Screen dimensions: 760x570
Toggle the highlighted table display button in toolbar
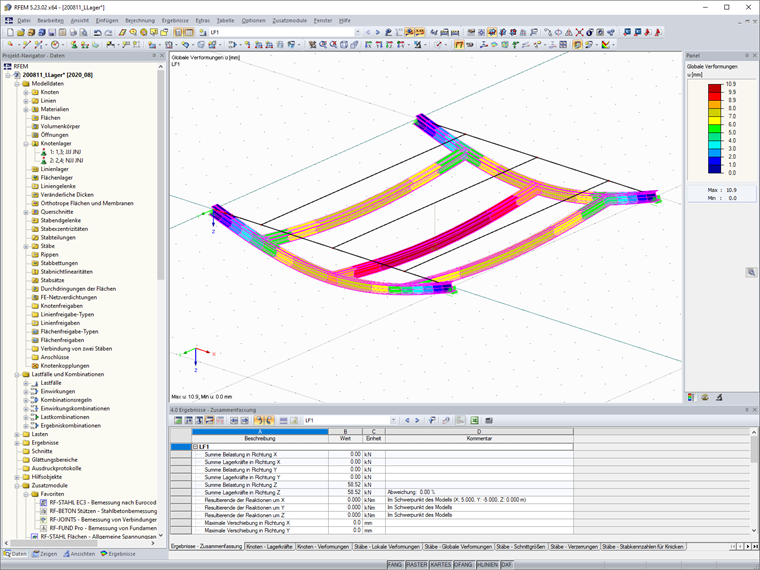click(x=189, y=32)
